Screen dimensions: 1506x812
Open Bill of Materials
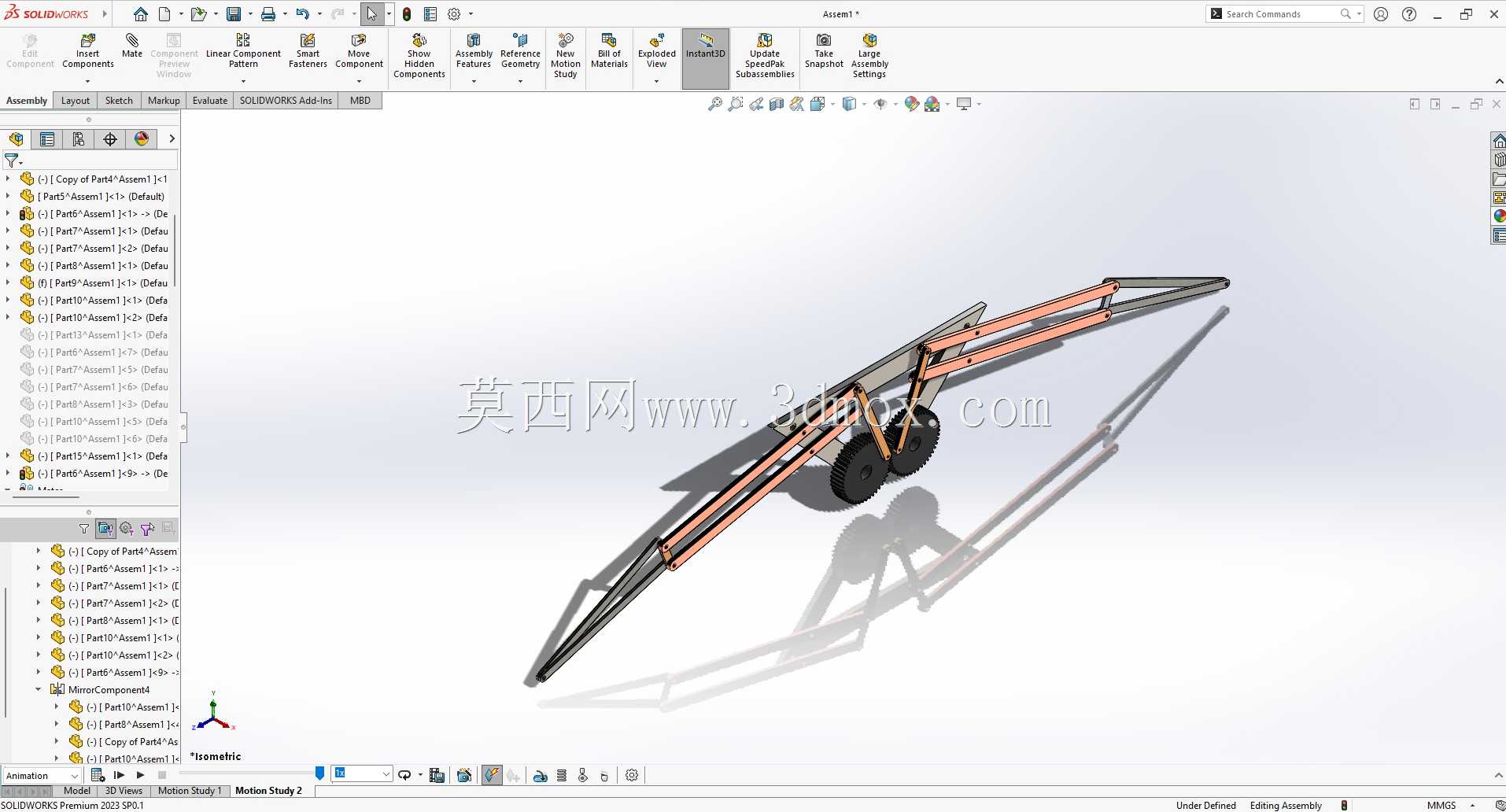click(609, 52)
